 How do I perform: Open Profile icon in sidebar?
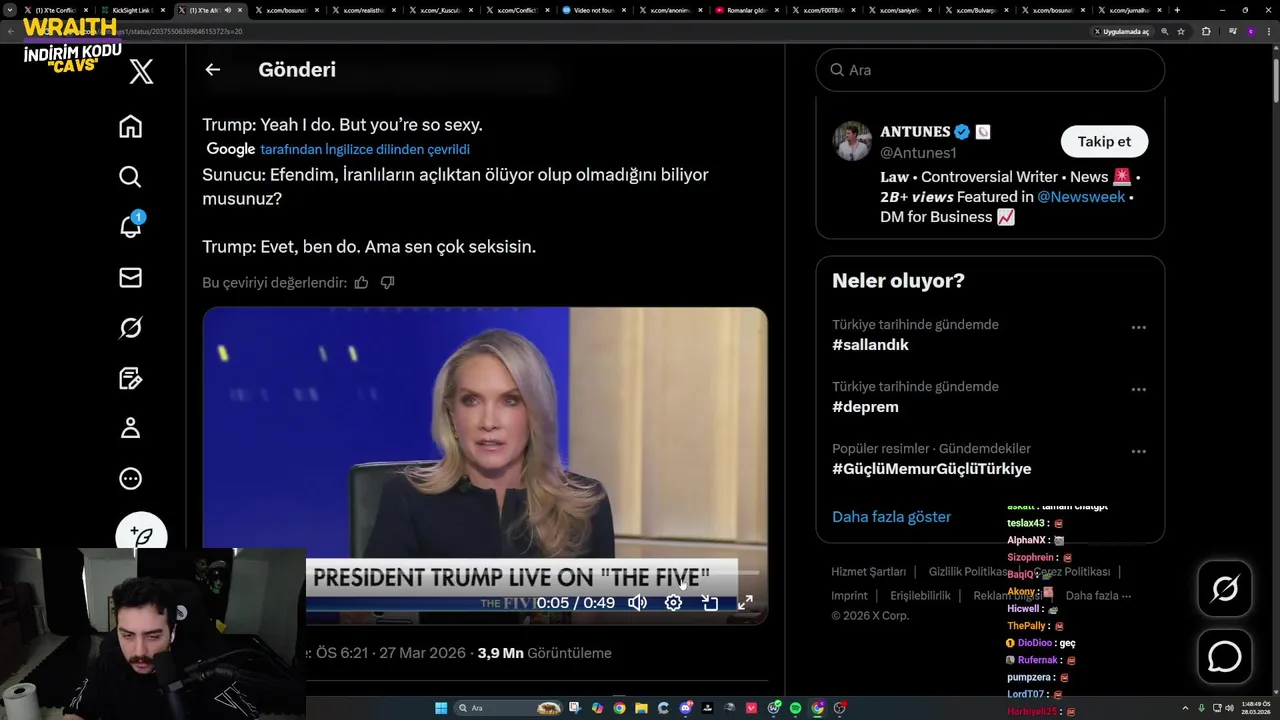coord(130,428)
